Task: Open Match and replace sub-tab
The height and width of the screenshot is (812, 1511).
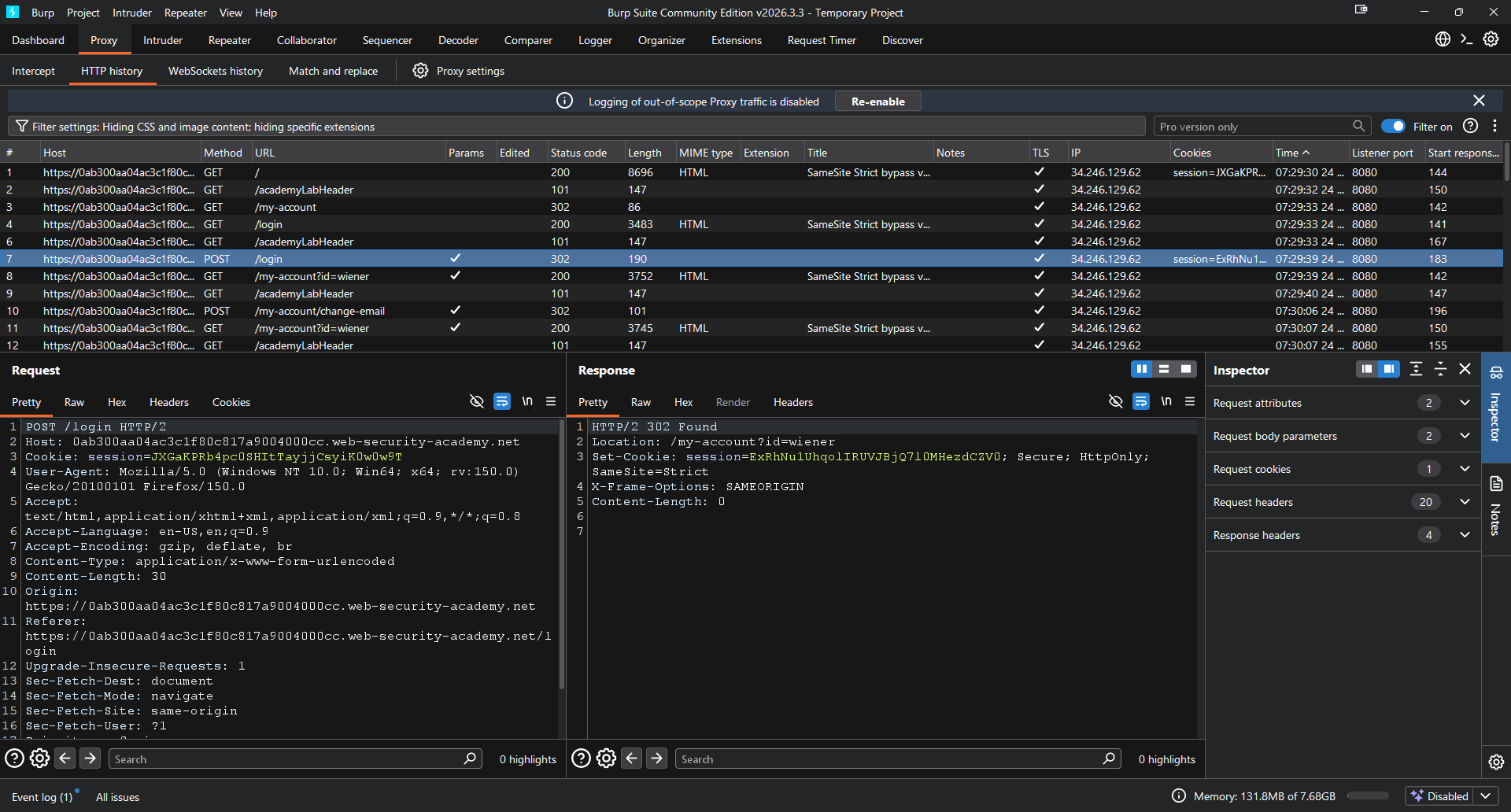Action: pos(333,71)
